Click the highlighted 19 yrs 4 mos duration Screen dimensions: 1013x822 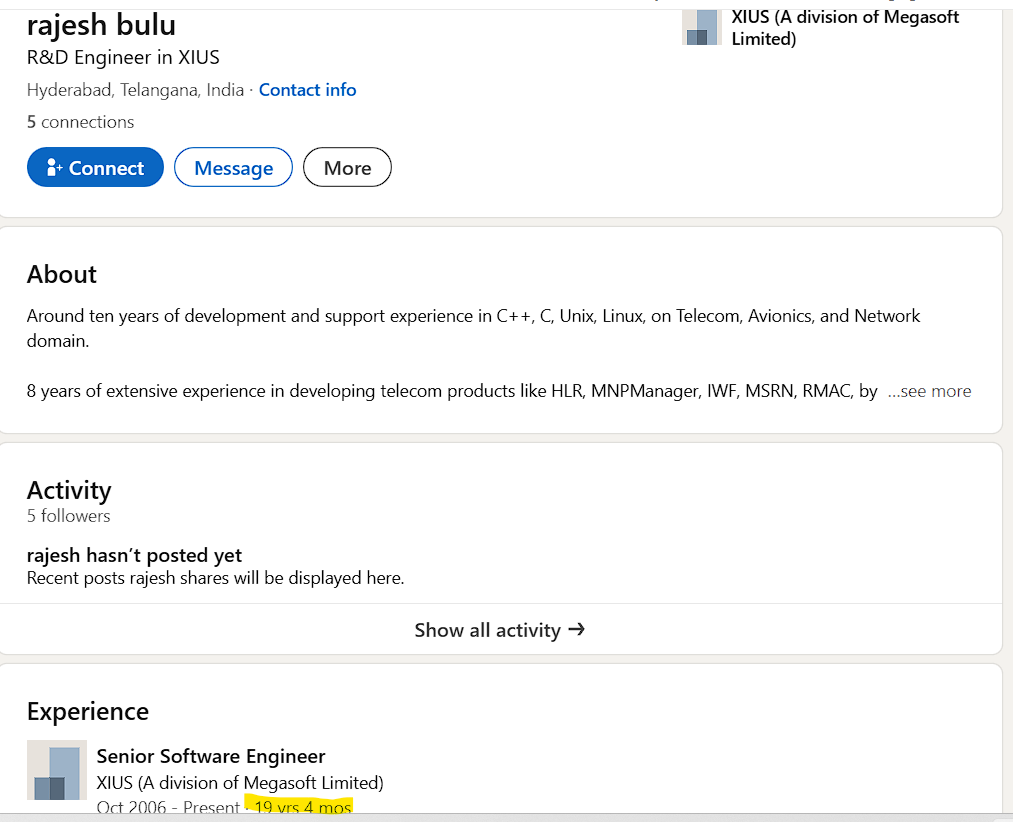(x=303, y=806)
